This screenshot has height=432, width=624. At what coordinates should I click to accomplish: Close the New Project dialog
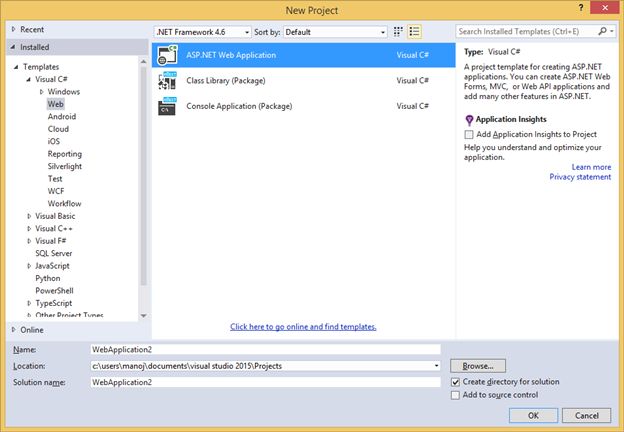pyautogui.click(x=604, y=8)
